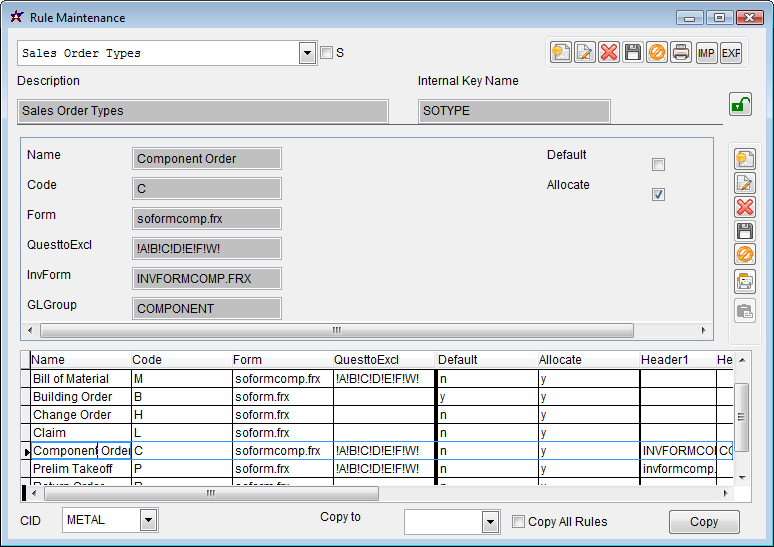Uncheck the Allocate checkbox
Viewport: 774px width, 547px height.
coord(658,195)
